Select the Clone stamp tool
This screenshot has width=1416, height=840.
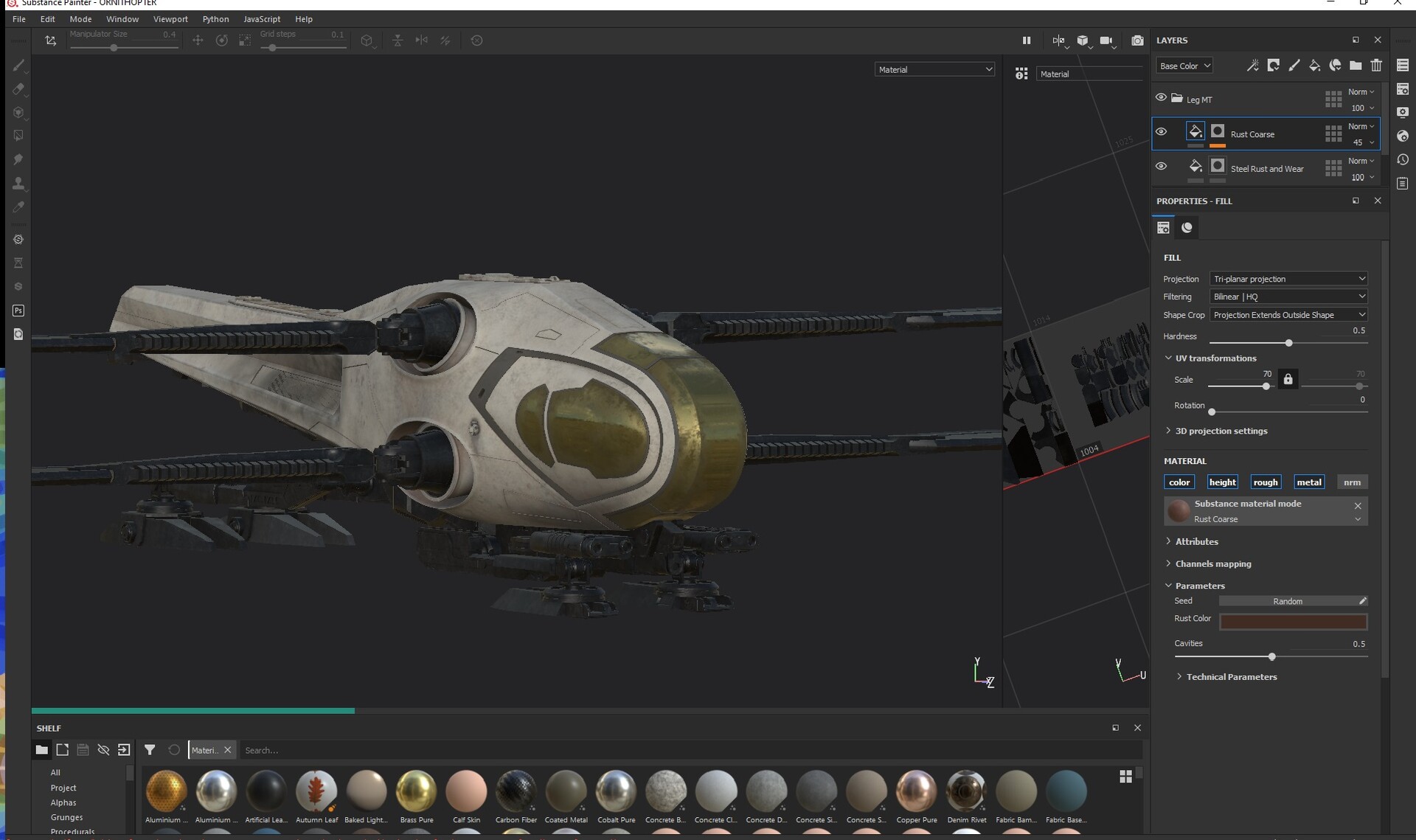point(18,184)
